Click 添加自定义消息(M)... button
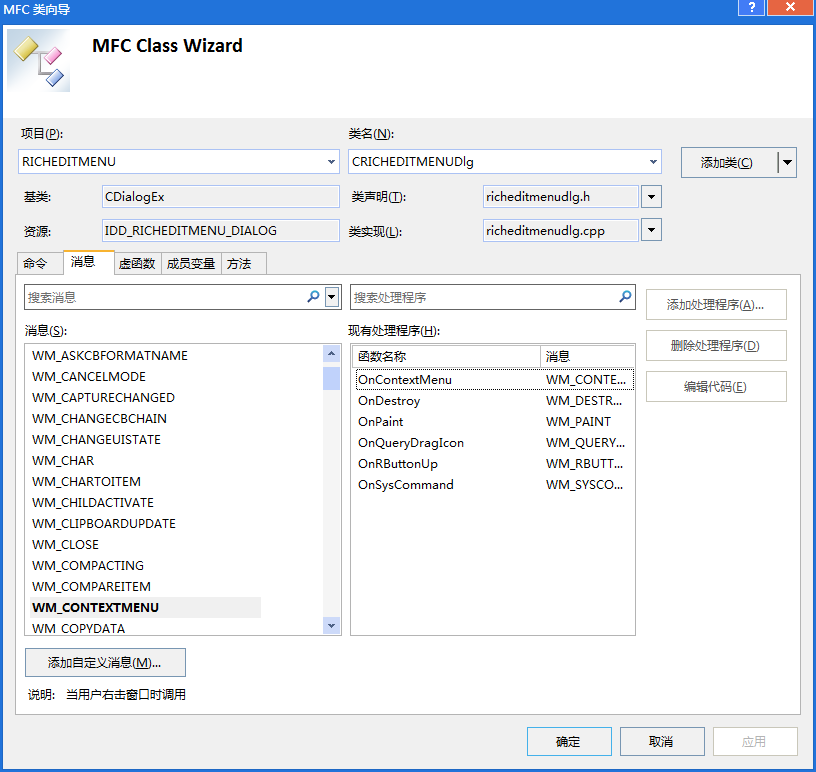The width and height of the screenshot is (816, 772). [x=105, y=662]
